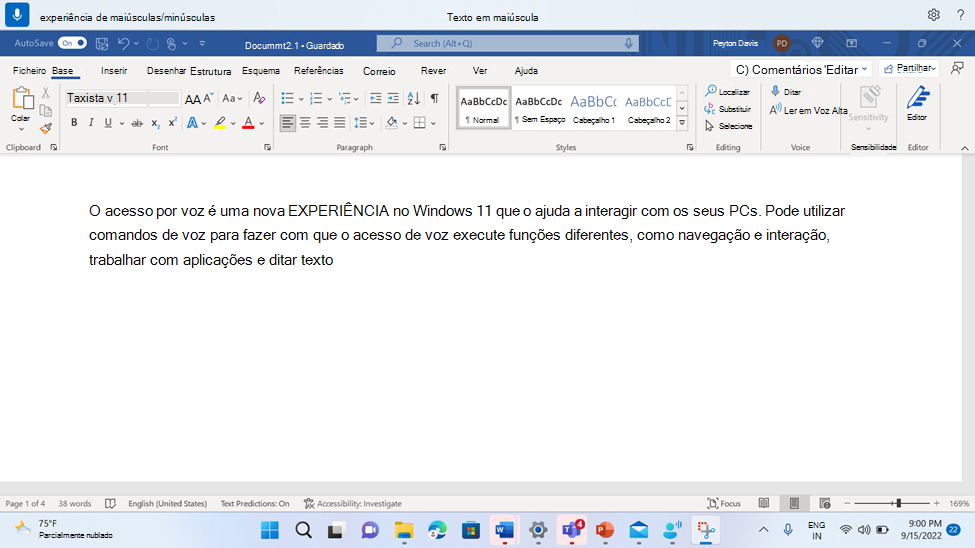This screenshot has width=975, height=548.
Task: Toggle Superscript formatting
Action: (173, 123)
